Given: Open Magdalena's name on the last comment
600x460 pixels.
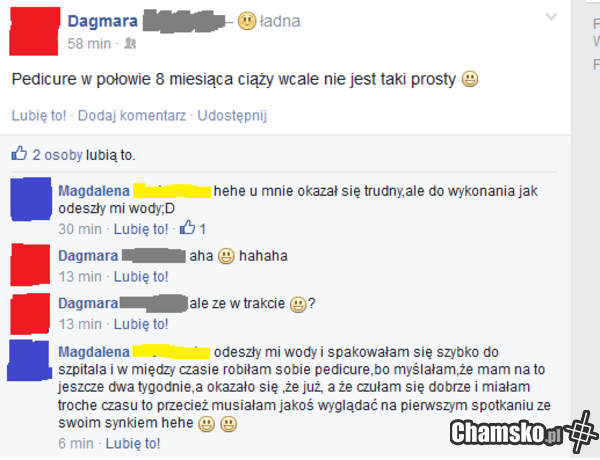Looking at the screenshot, I should point(94,352).
